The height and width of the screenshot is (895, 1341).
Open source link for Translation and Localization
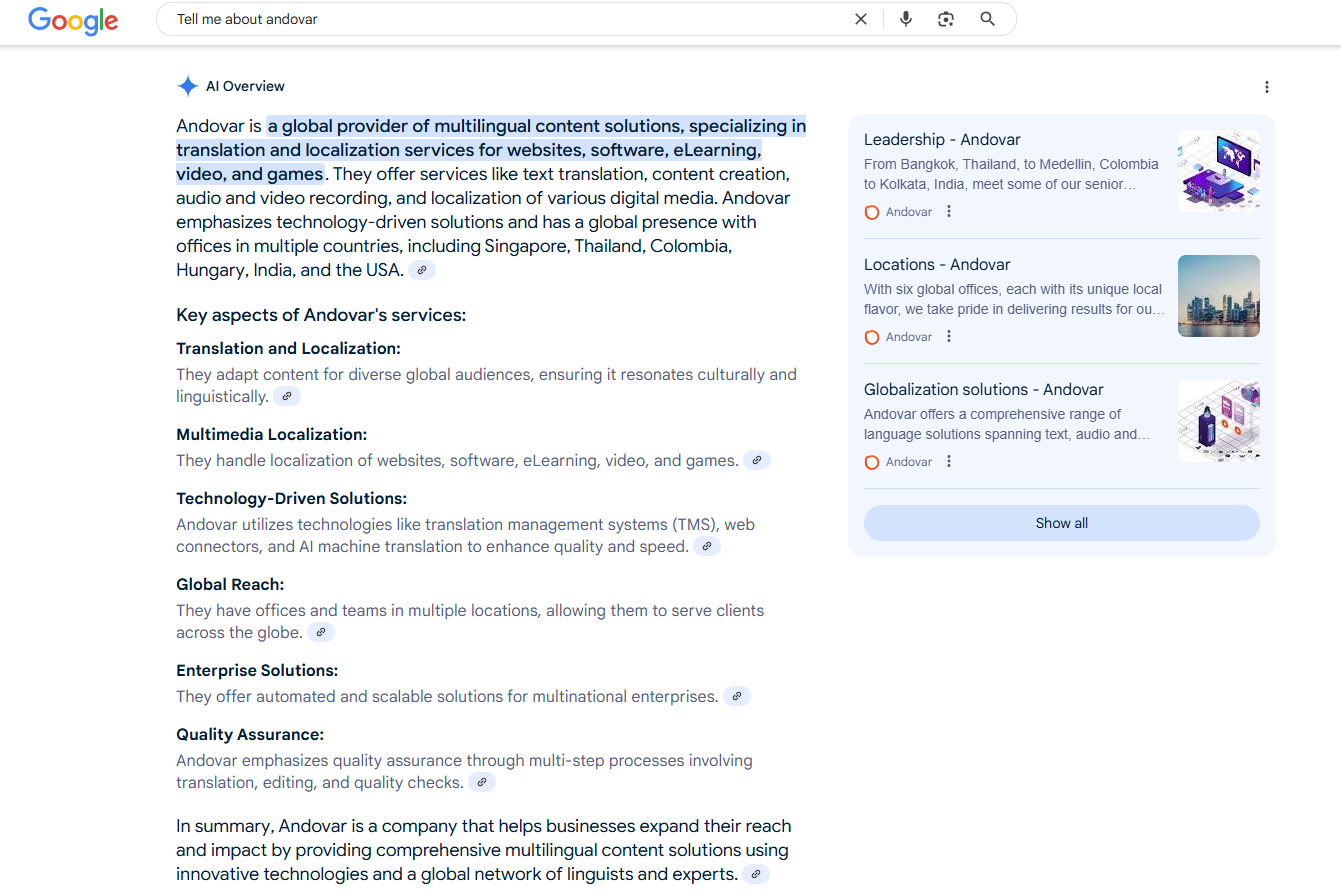click(x=287, y=397)
